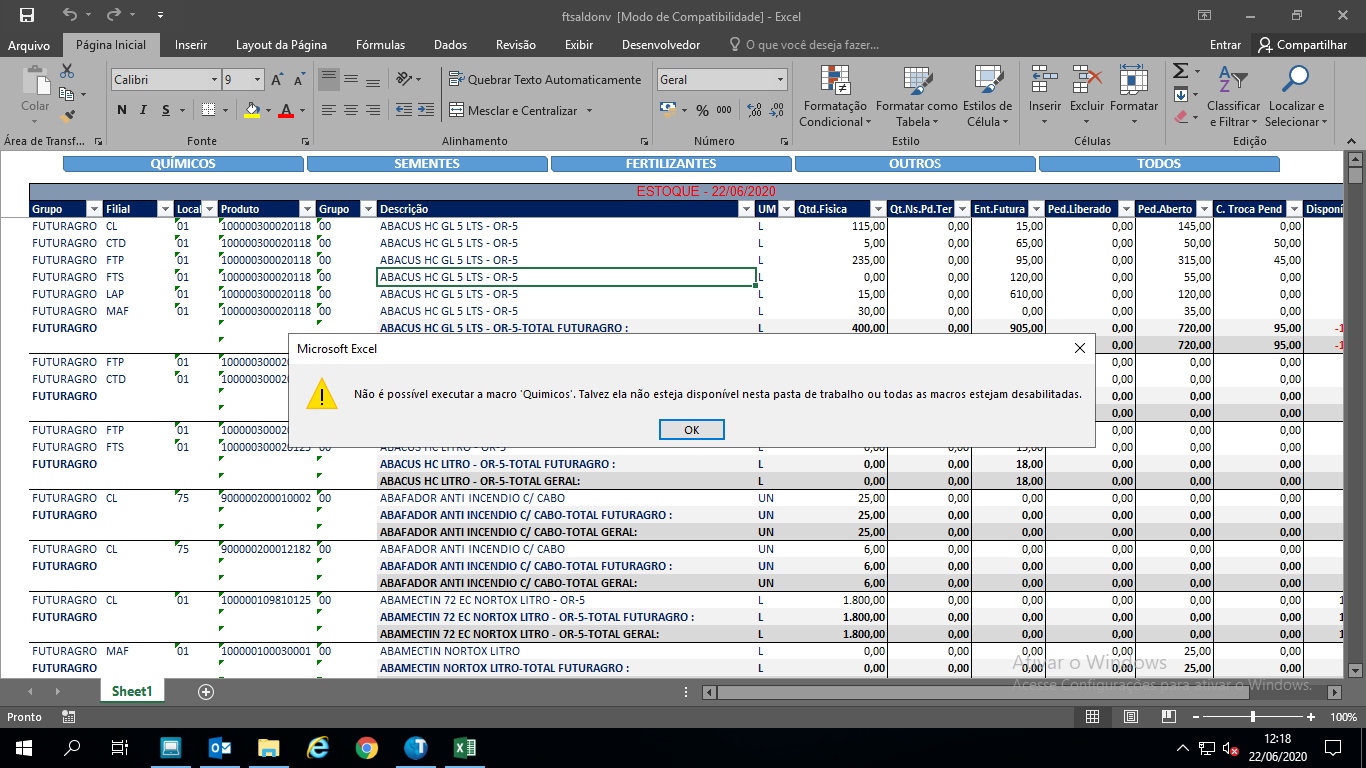This screenshot has height=768, width=1366.
Task: Increase font size with larger A icon
Action: [278, 79]
